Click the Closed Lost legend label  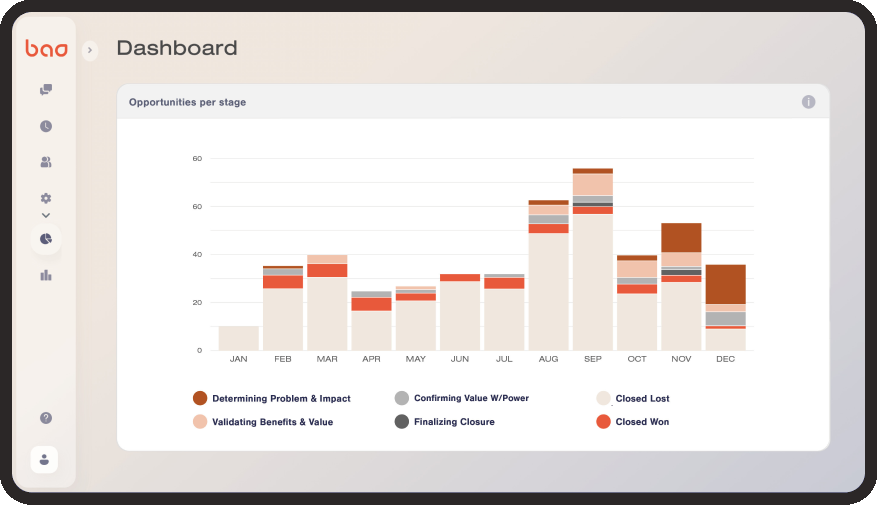(x=642, y=398)
